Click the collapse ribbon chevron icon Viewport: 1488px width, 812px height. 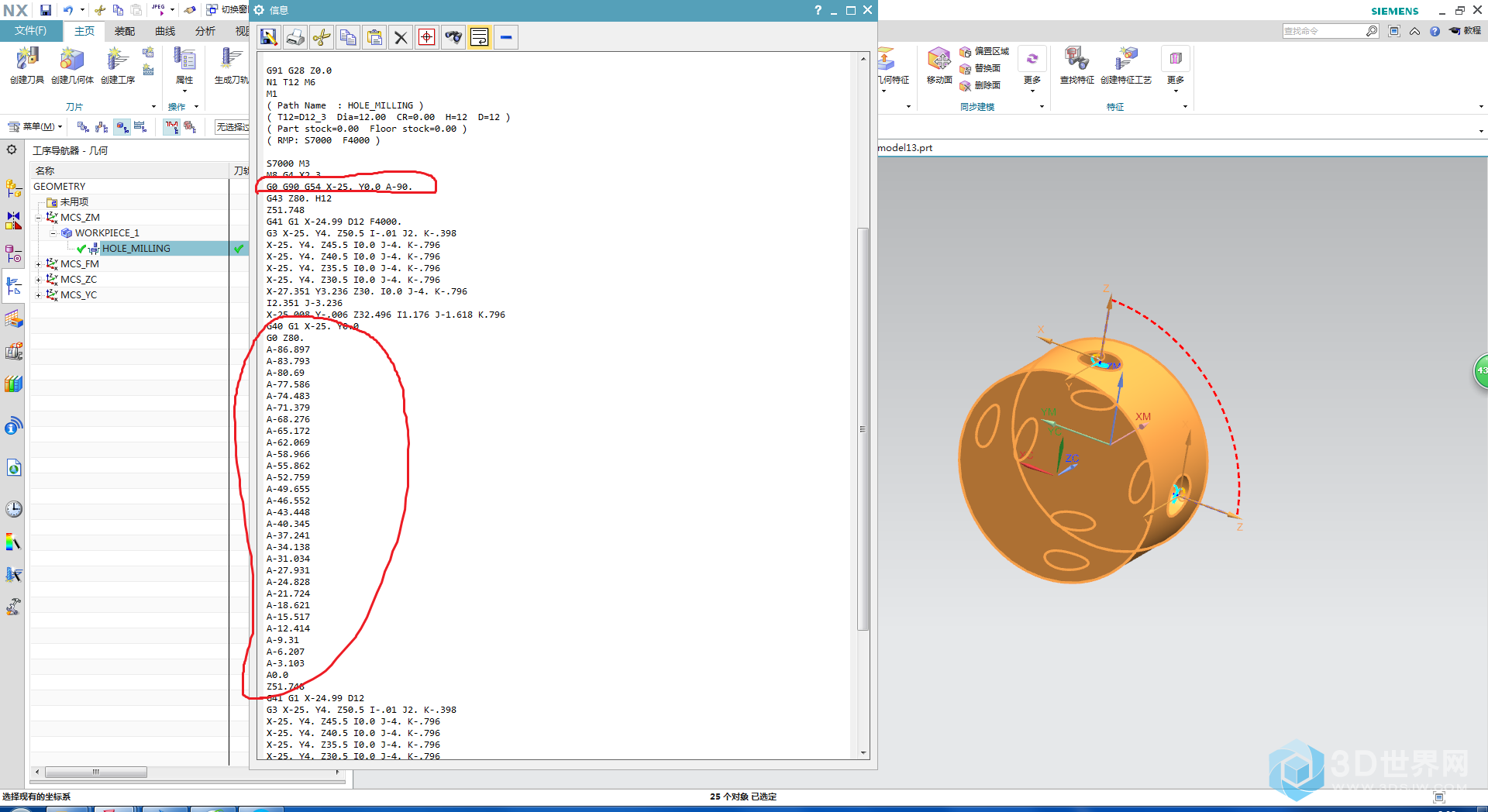[1415, 31]
